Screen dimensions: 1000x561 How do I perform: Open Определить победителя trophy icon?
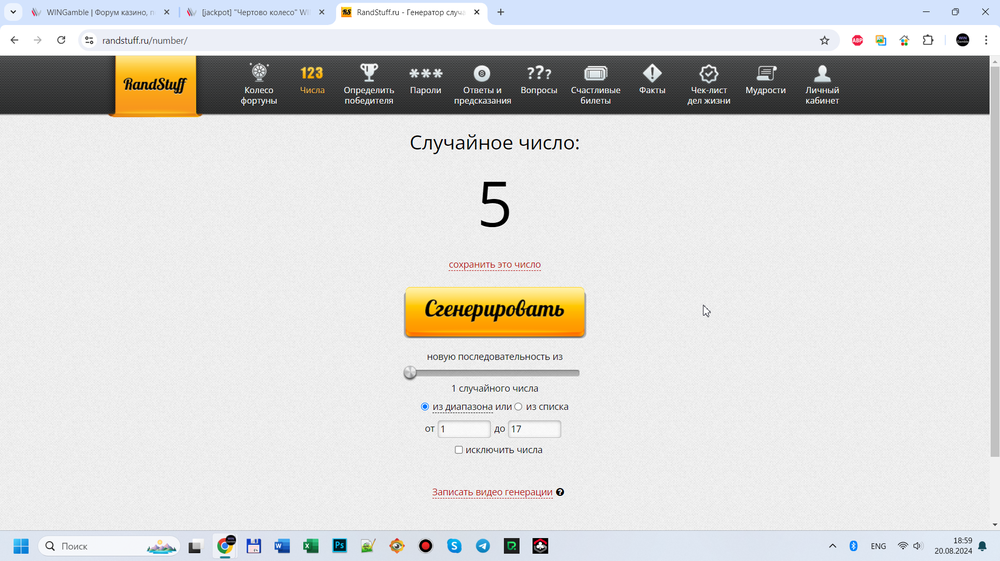[369, 72]
